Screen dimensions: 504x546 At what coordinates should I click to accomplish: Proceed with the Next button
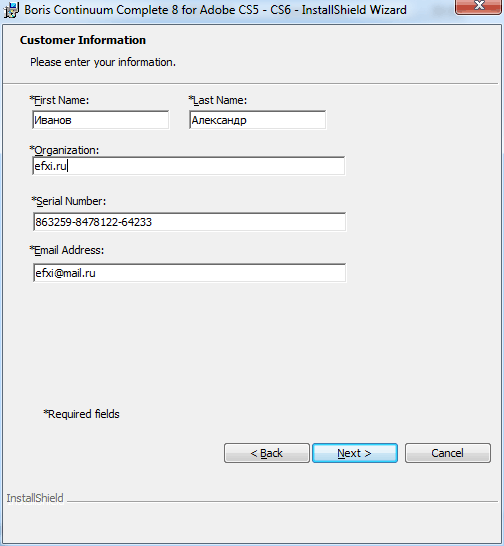355,453
